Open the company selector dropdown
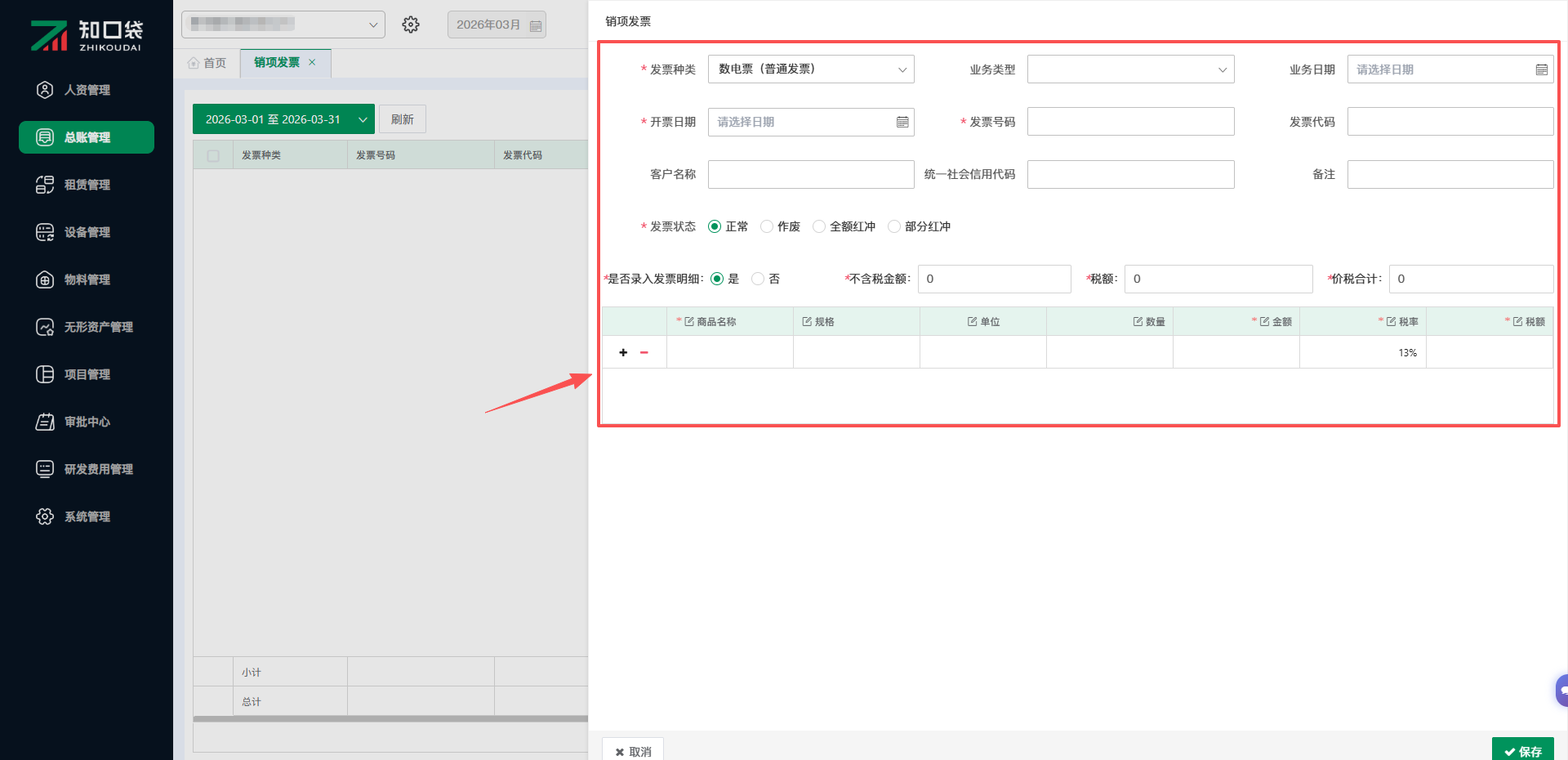The image size is (1568, 760). (x=283, y=25)
